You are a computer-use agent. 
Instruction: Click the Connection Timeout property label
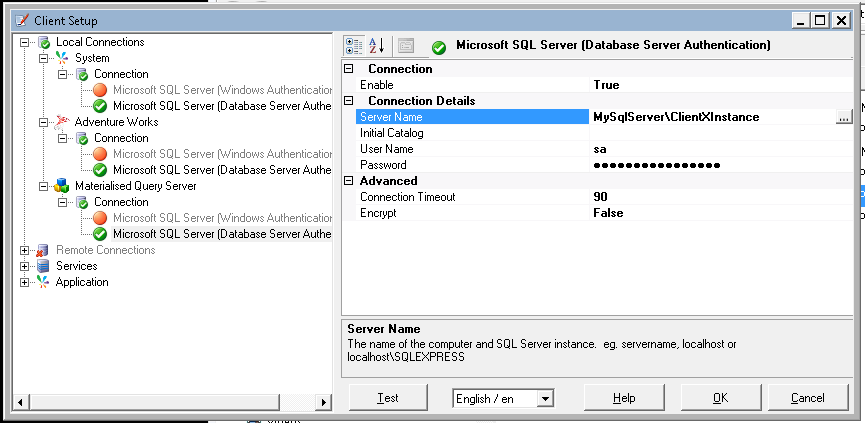tap(408, 197)
